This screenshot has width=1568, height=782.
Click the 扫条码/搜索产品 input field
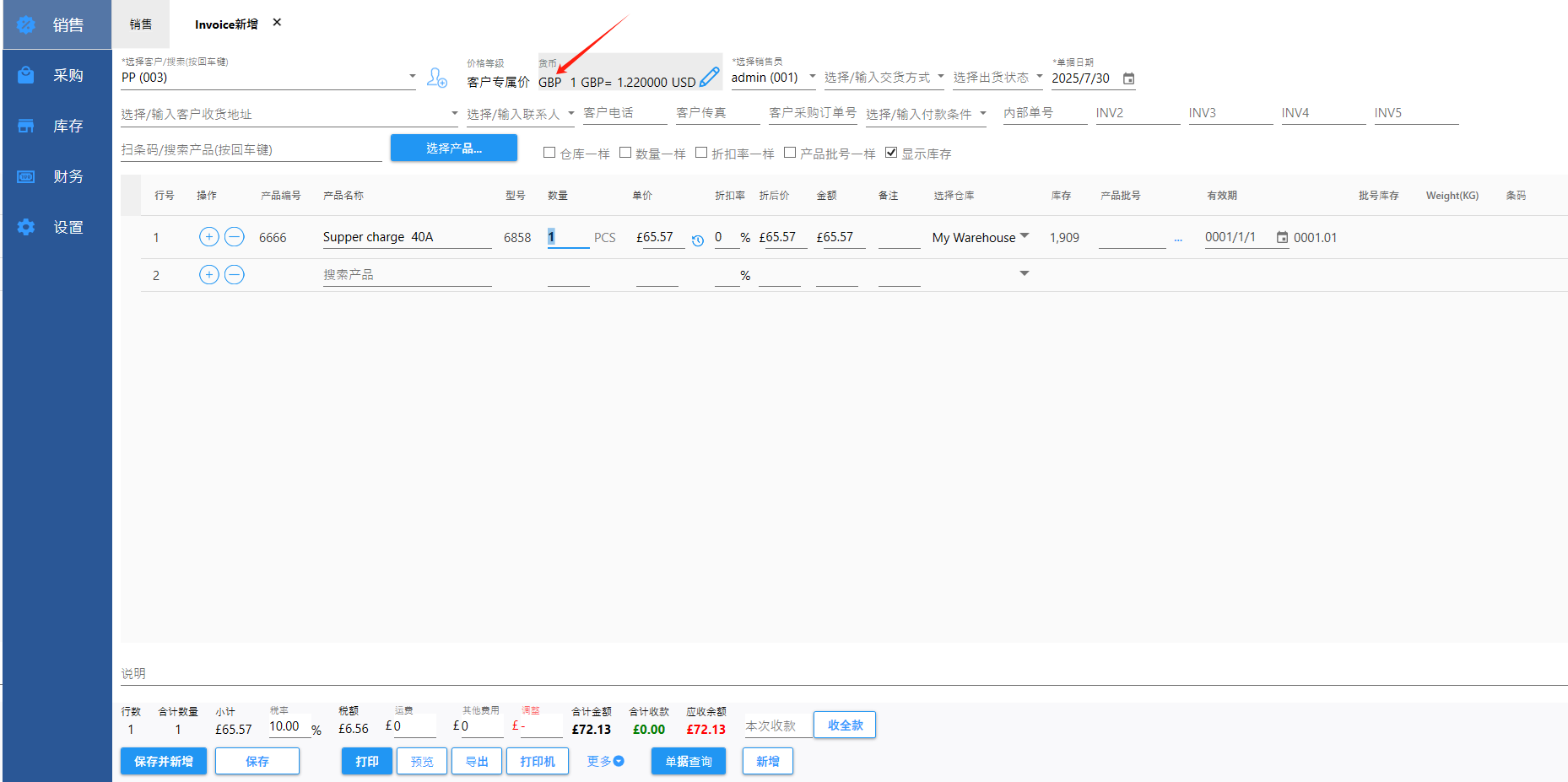tap(251, 150)
